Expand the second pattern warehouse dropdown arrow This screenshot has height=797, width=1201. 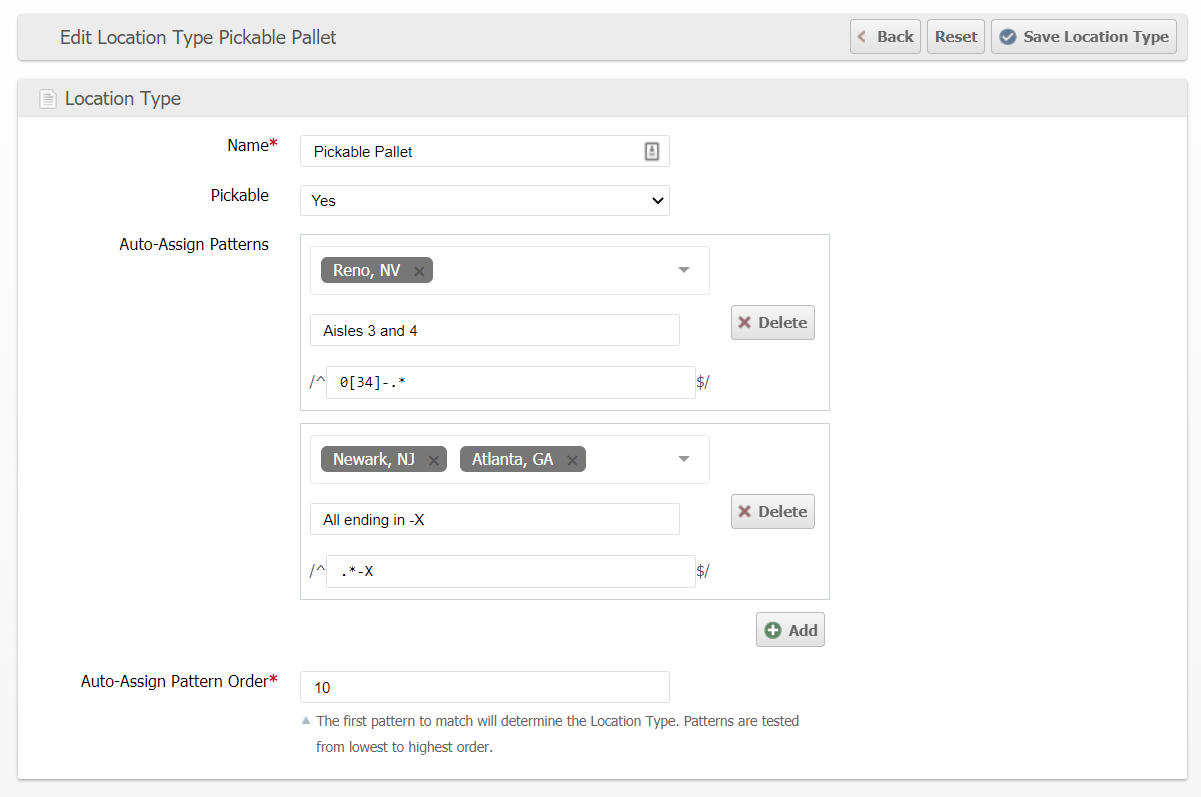pos(684,459)
